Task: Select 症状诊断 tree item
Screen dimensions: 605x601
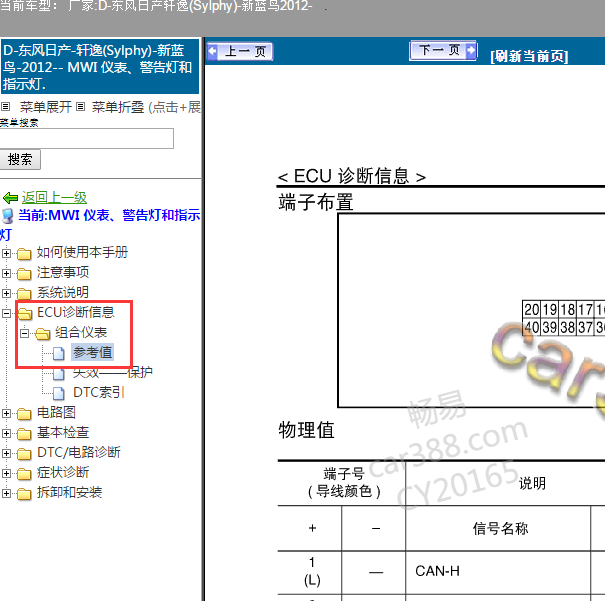Action: (x=63, y=472)
